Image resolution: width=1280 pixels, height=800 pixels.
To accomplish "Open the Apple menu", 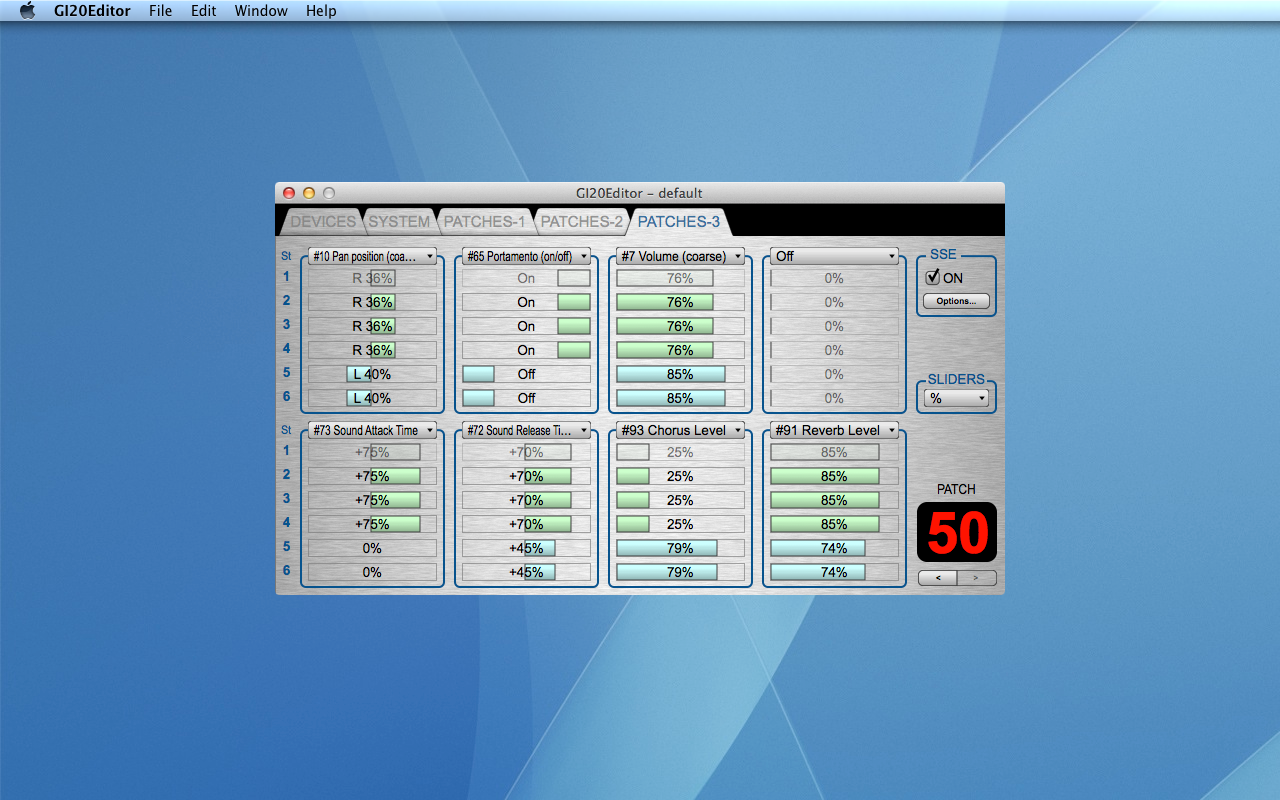I will (27, 11).
